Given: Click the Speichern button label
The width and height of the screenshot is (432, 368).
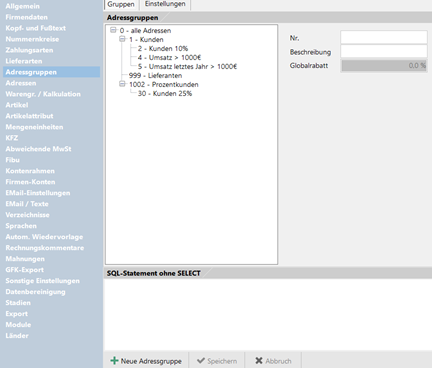Looking at the screenshot, I should [x=222, y=361].
